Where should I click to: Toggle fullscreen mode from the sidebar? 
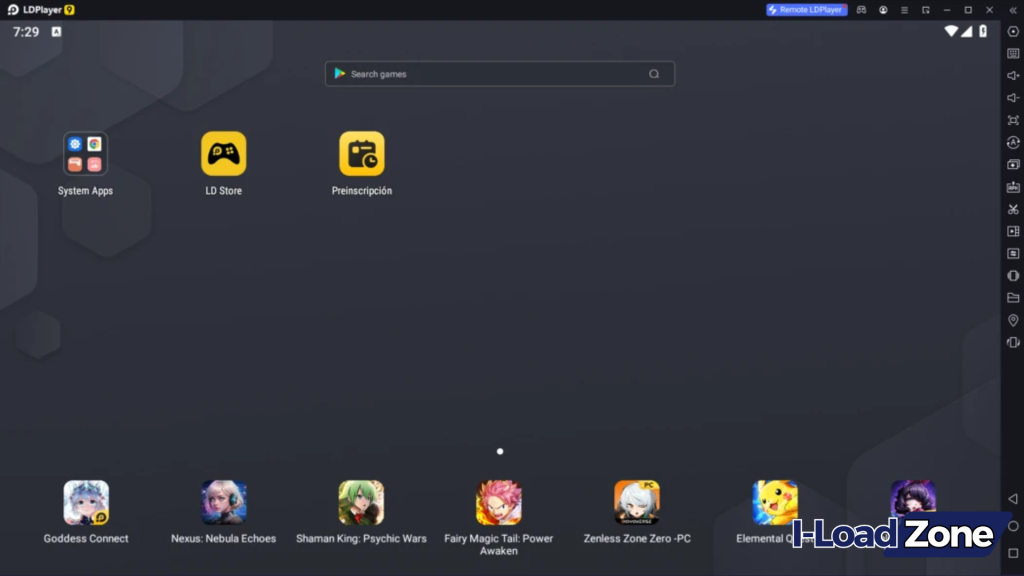click(x=1012, y=120)
